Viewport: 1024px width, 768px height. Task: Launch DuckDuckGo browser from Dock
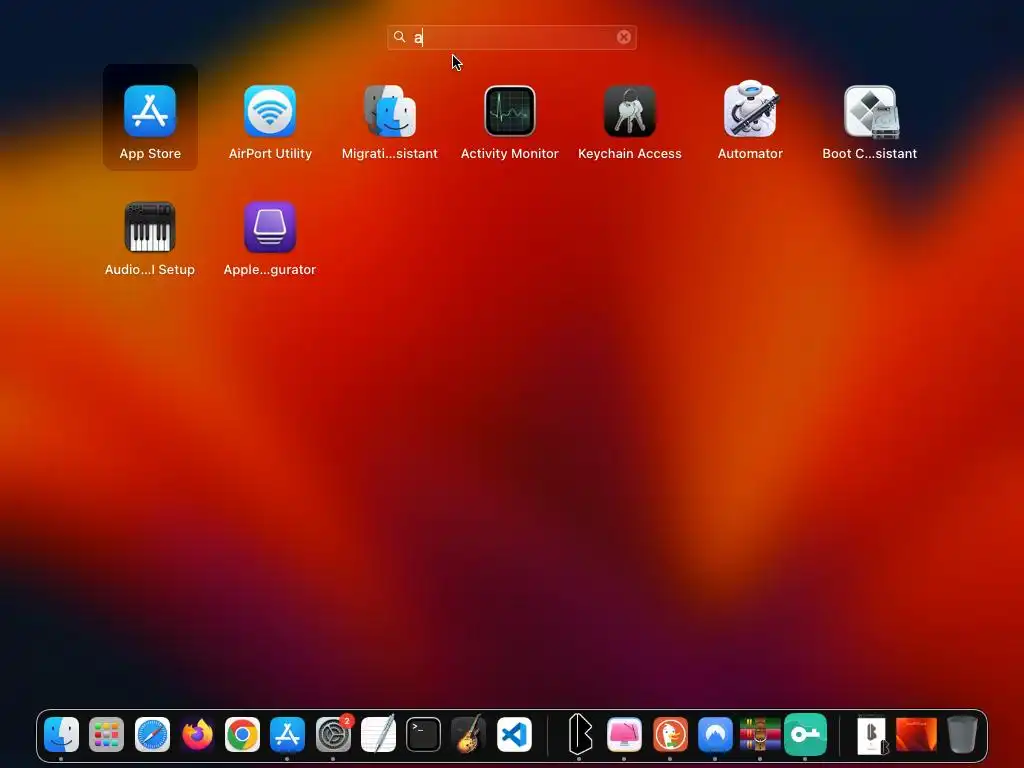(x=670, y=735)
